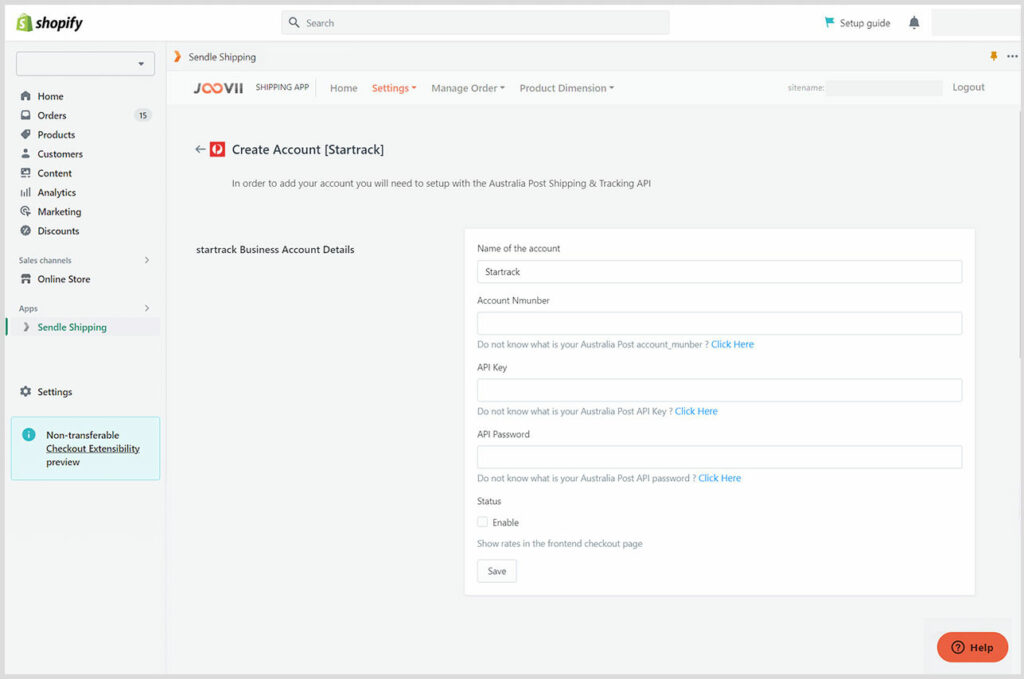Click the Shopify logo
Screen dimensions: 1024x679
(x=50, y=23)
